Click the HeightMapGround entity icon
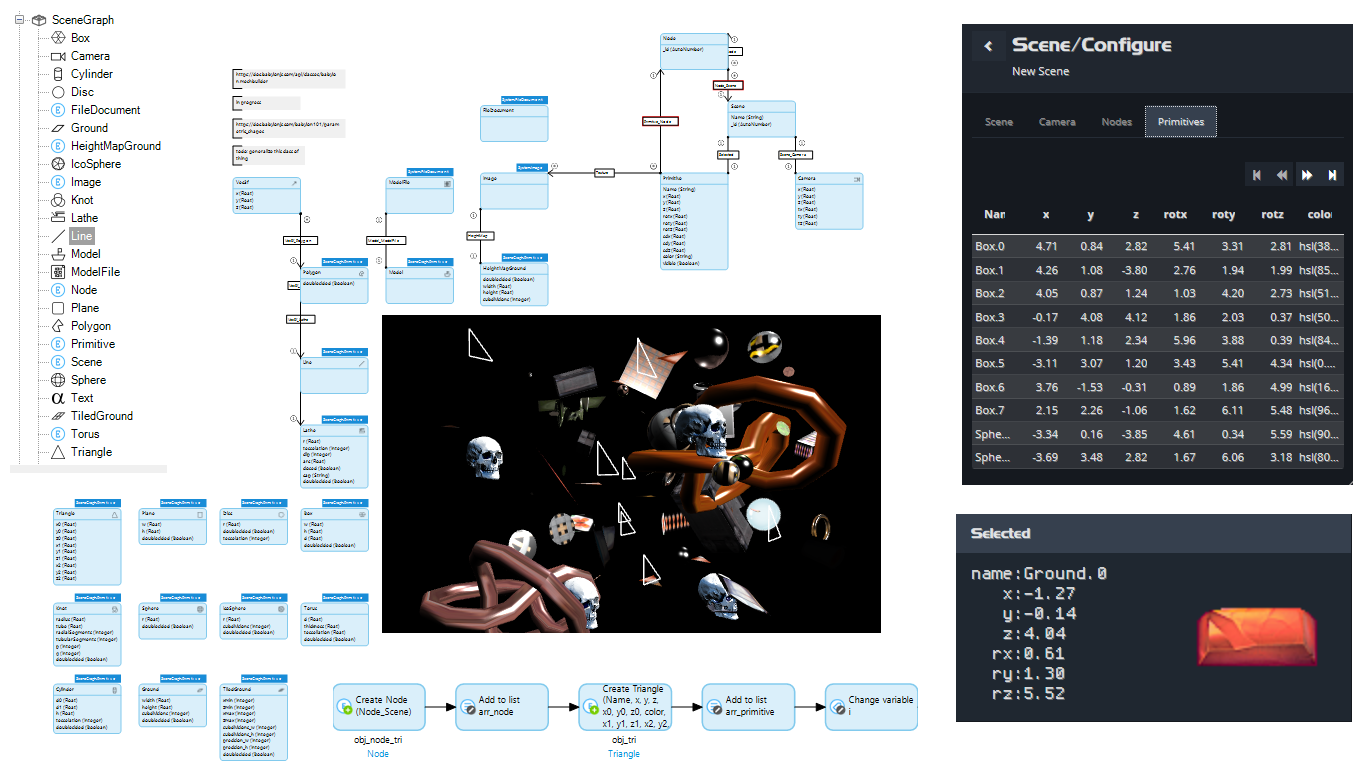This screenshot has height=768, width=1366. coord(58,146)
